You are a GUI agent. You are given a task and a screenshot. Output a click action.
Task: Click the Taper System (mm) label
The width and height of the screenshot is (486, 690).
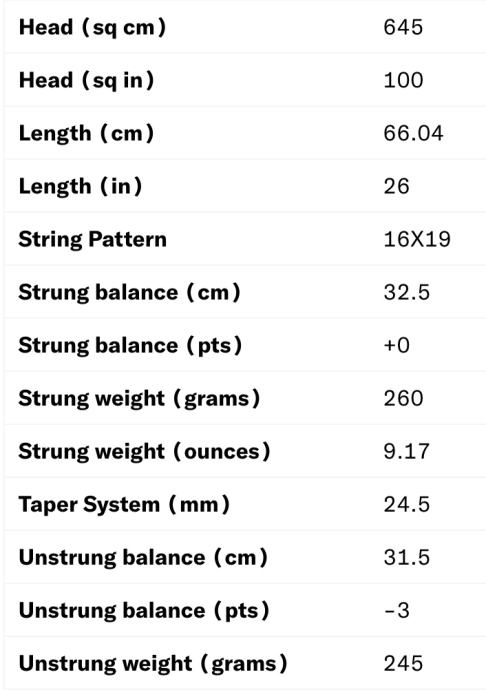[x=124, y=505]
